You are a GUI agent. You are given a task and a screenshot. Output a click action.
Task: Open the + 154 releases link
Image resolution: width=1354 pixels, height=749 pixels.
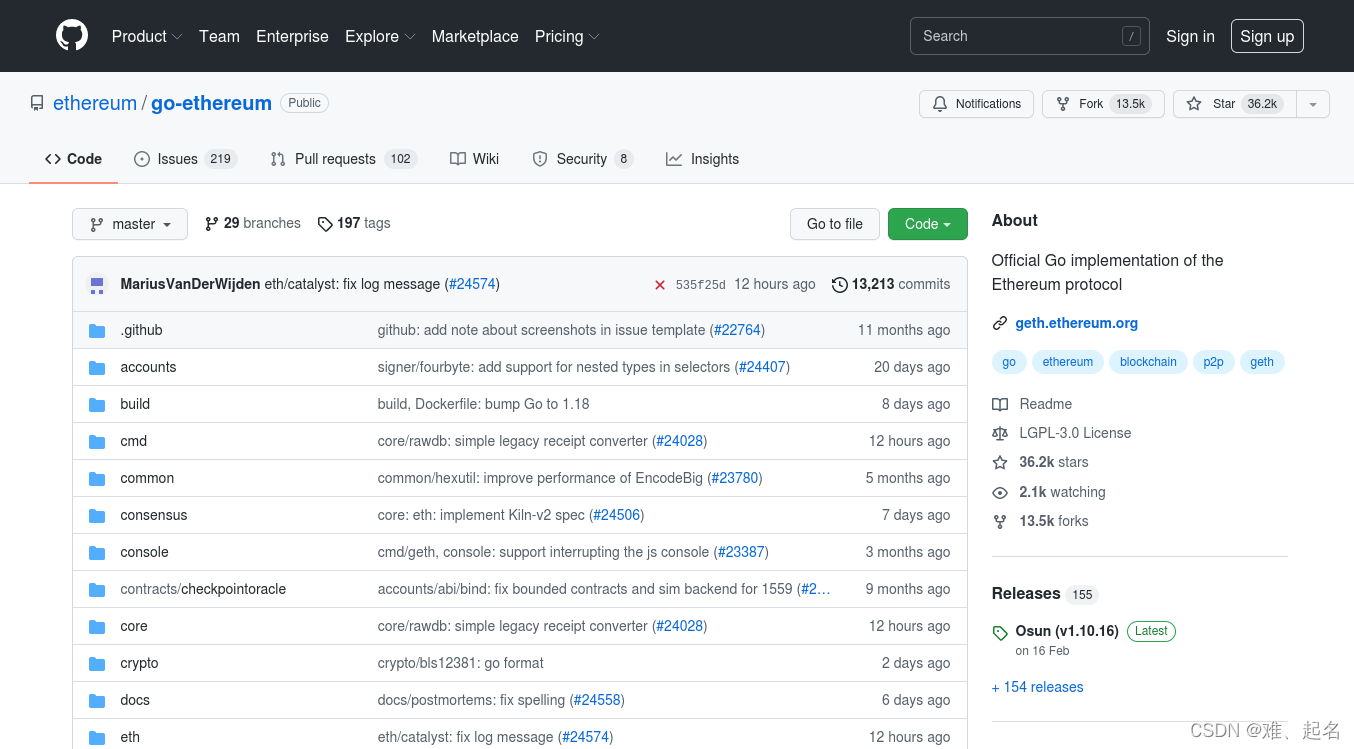point(1037,687)
